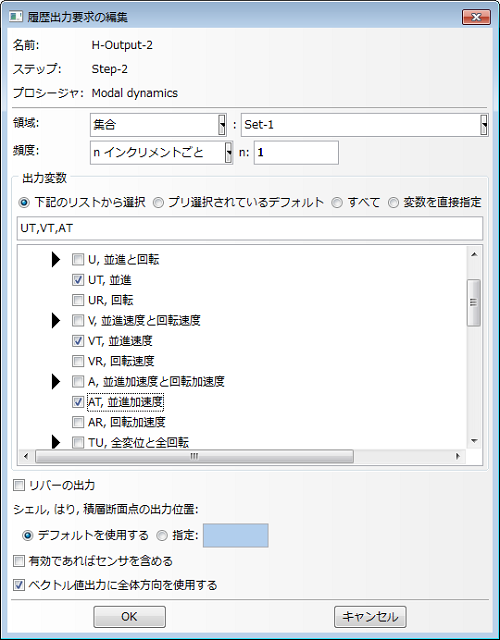This screenshot has height=640, width=500.
Task: Open the 頻度 n インクリメントごと dropdown
Action: pyautogui.click(x=162, y=153)
